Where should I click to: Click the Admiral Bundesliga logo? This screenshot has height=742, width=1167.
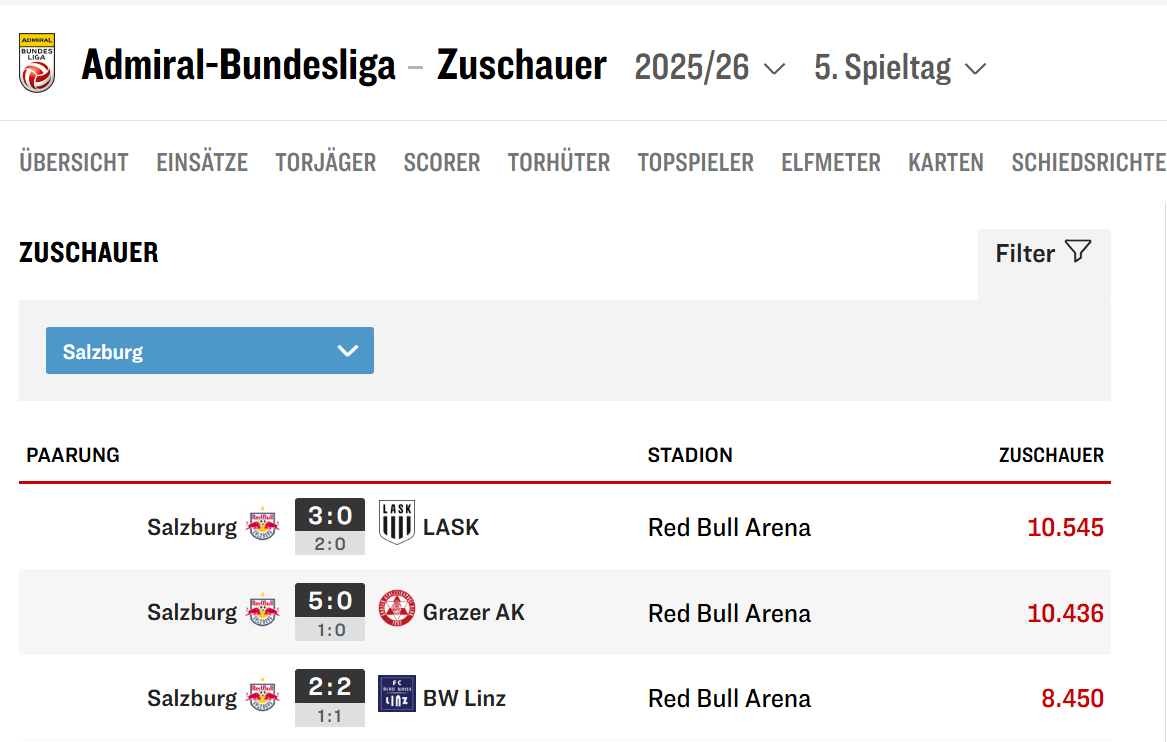[x=37, y=63]
